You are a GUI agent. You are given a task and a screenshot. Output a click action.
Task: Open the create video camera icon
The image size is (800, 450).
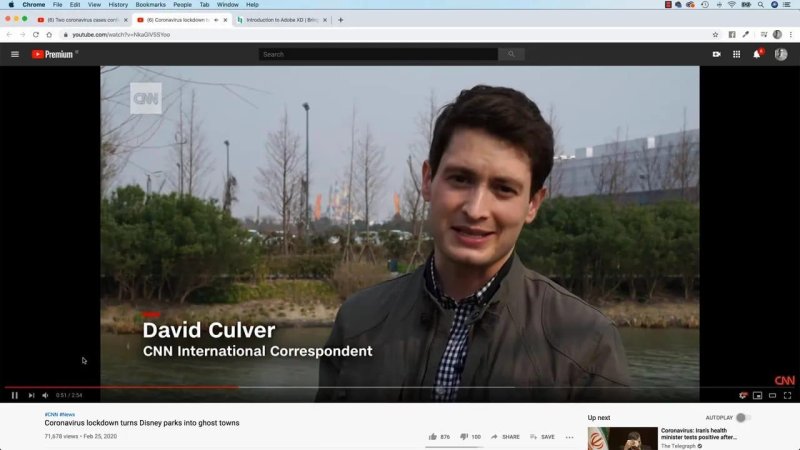coord(716,54)
